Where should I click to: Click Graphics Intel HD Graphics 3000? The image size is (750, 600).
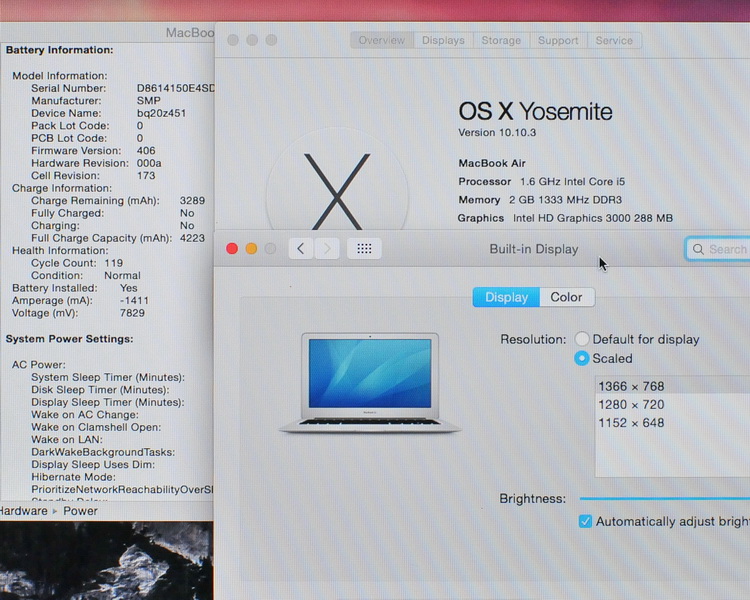pyautogui.click(x=565, y=218)
